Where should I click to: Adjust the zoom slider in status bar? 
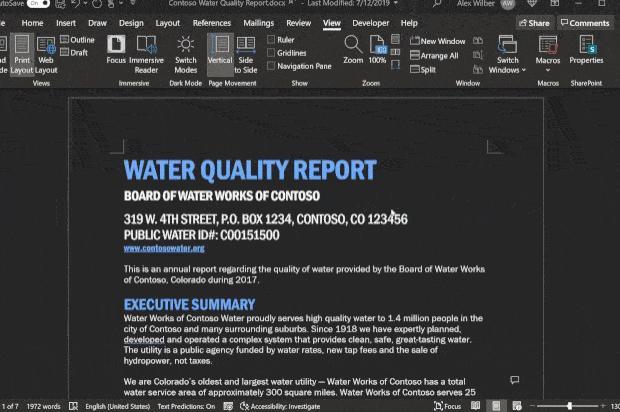point(570,407)
